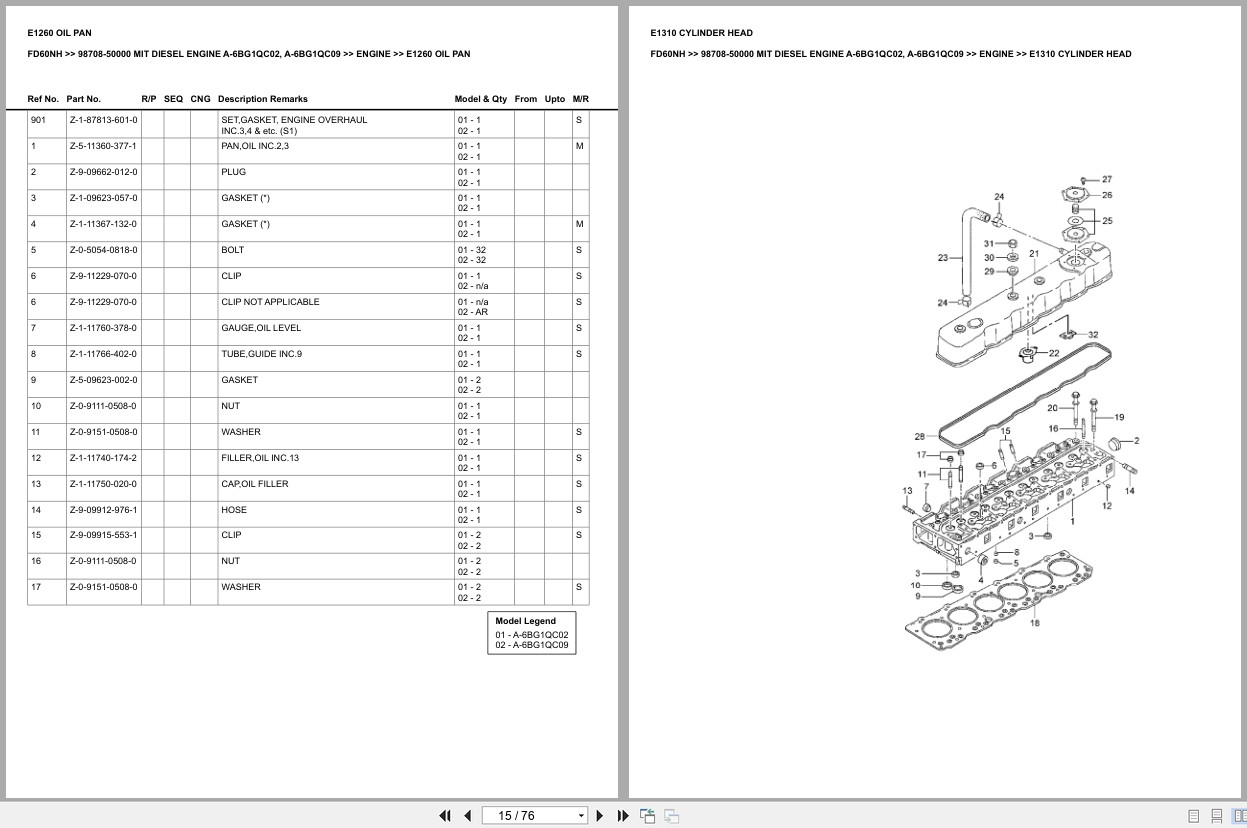Screen dimensions: 1247x828
Task: Click the E1260 OIL PAN title
Action: pos(60,33)
